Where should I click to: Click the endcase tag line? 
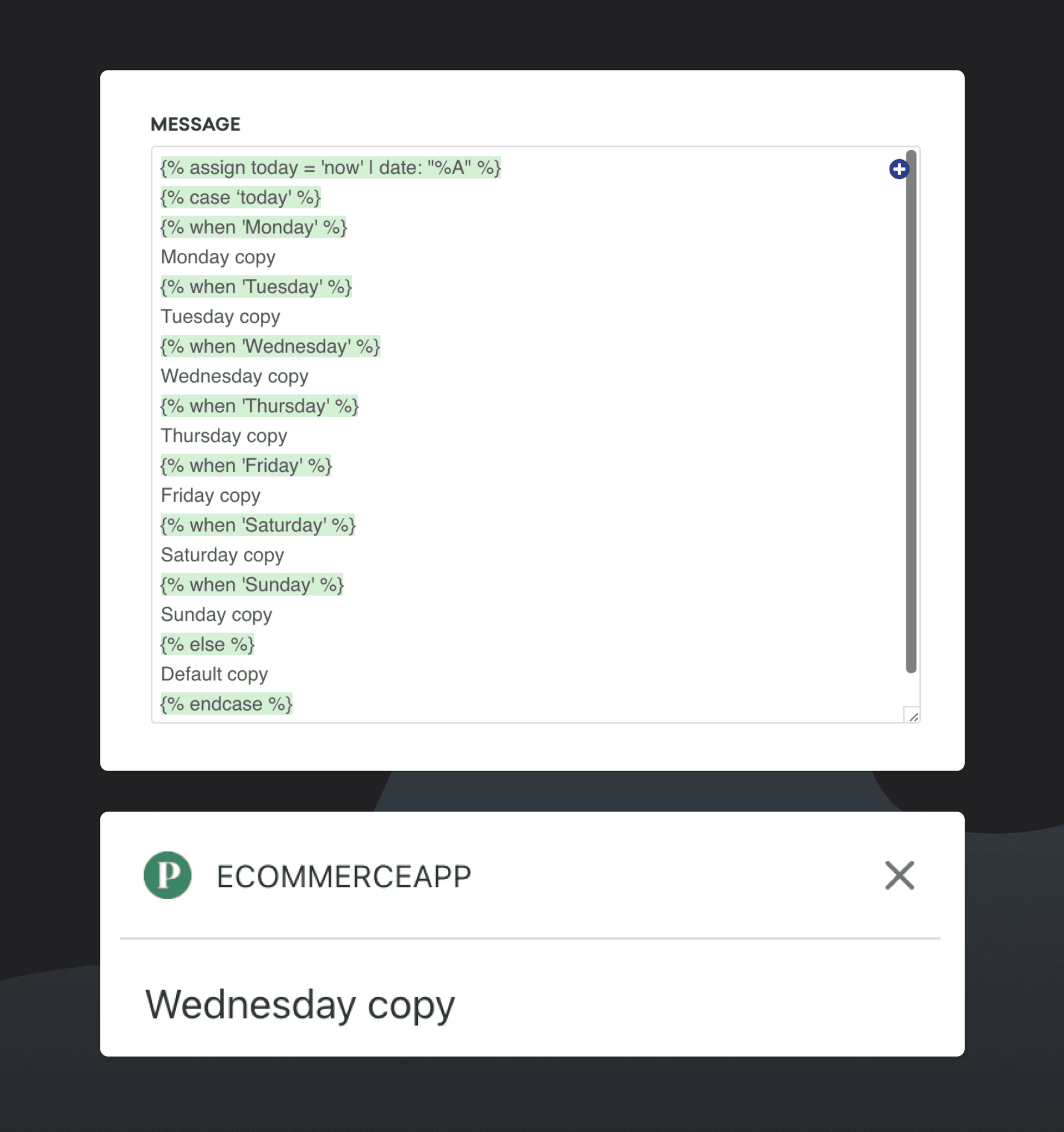click(x=226, y=705)
